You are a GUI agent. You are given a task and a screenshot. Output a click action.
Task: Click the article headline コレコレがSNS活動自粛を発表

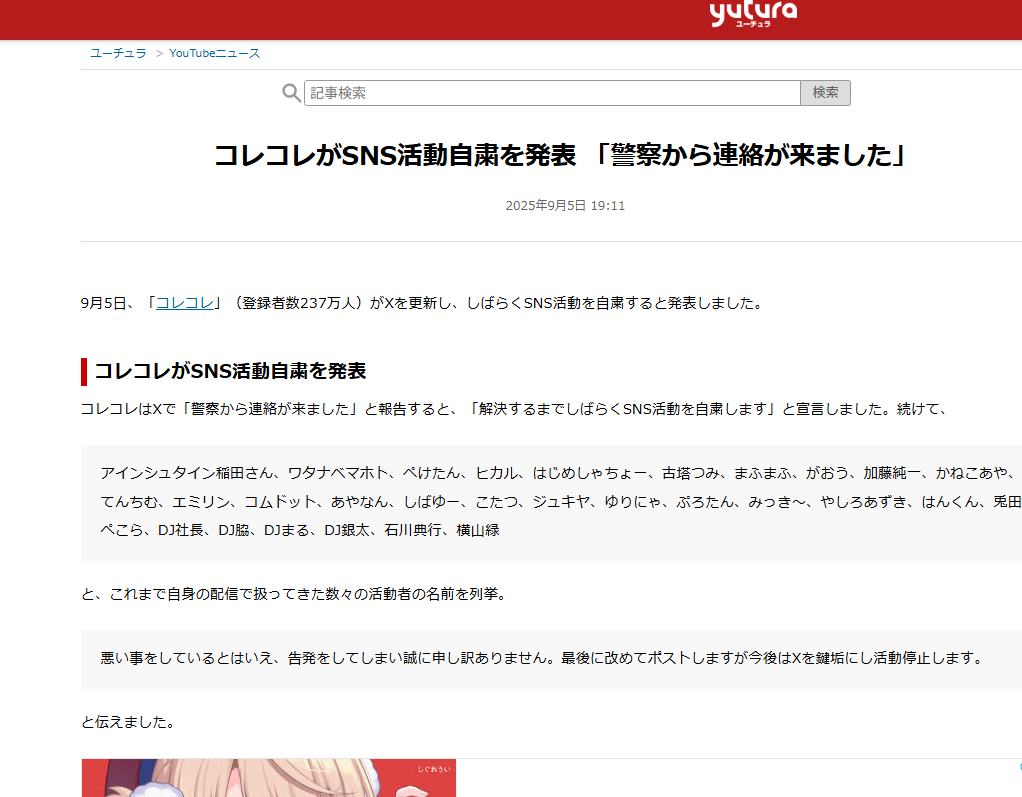coord(561,156)
